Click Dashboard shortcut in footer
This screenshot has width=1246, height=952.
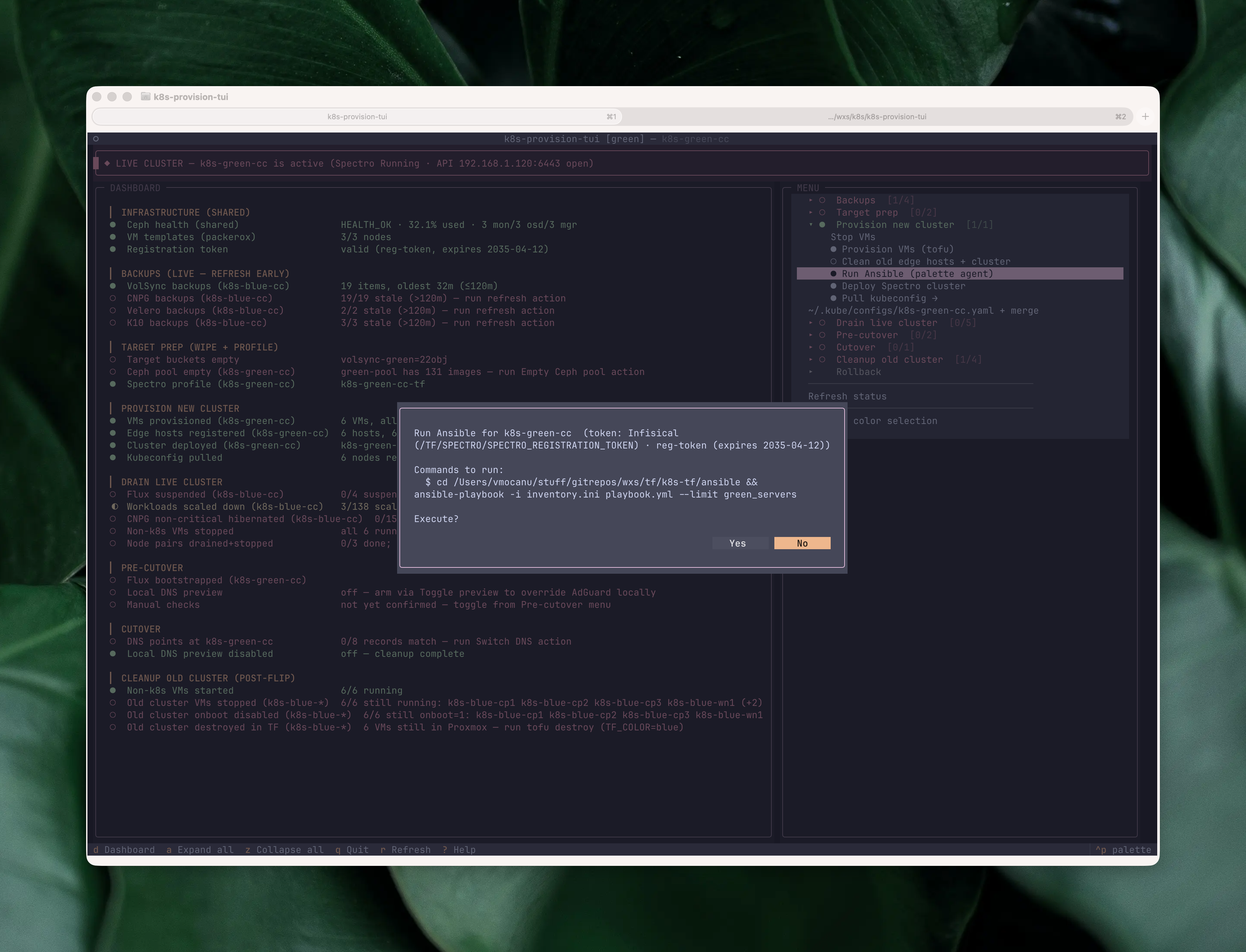pyautogui.click(x=124, y=849)
